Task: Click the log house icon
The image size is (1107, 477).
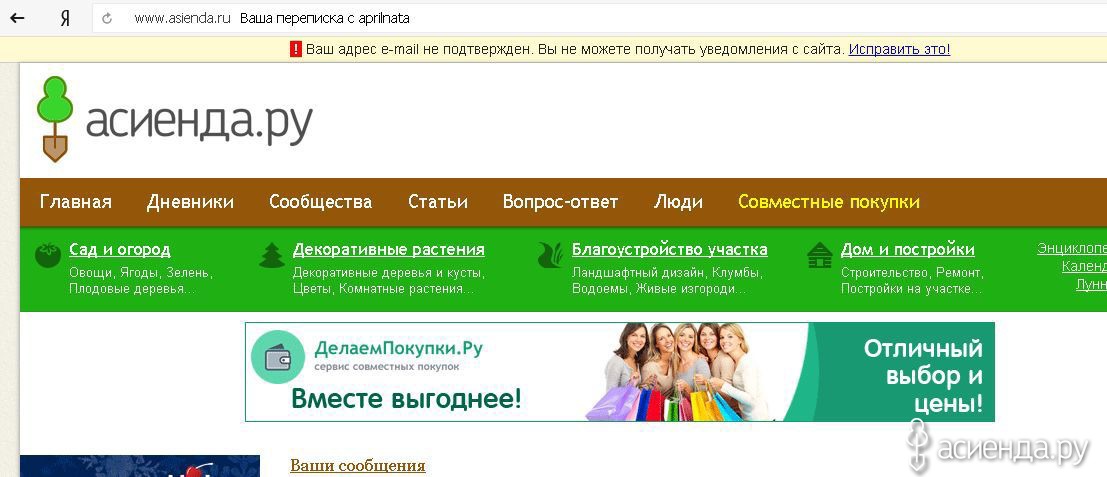Action: (820, 255)
